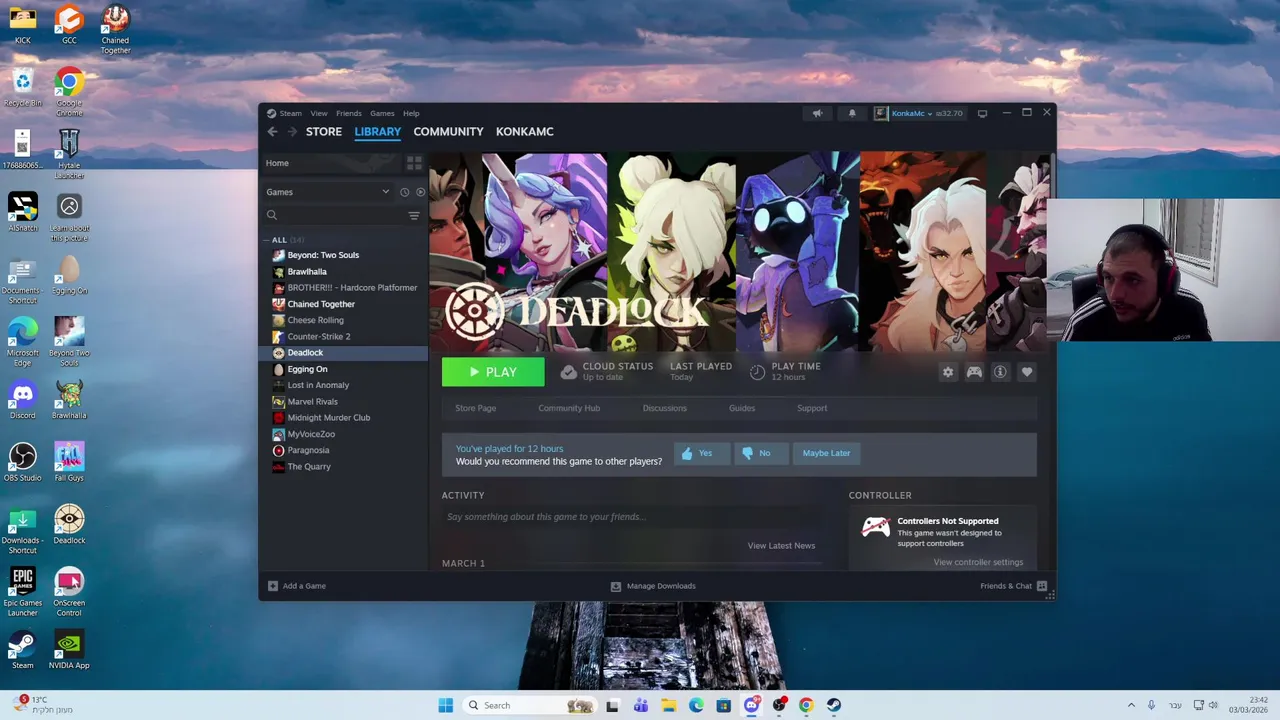Open the Steam menu
Viewport: 1280px width, 720px height.
(290, 113)
